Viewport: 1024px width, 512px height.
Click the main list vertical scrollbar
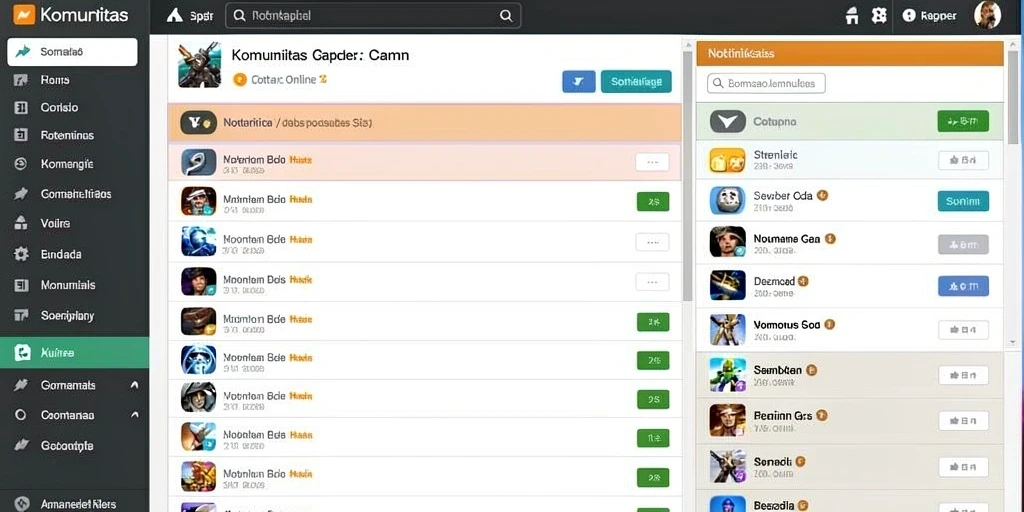point(687,176)
